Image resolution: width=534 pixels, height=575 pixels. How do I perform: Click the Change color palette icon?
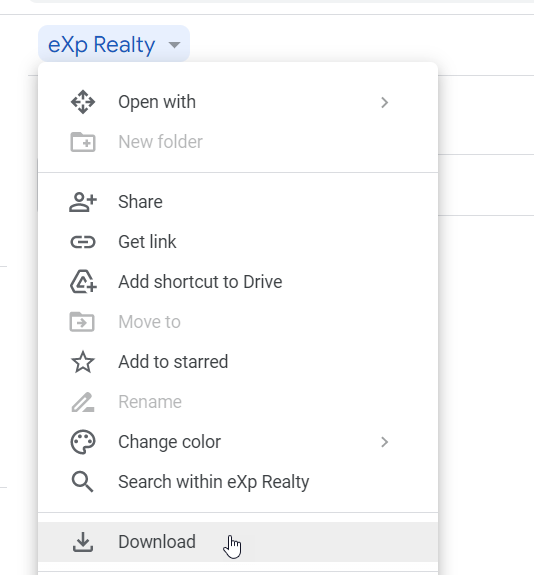click(83, 442)
